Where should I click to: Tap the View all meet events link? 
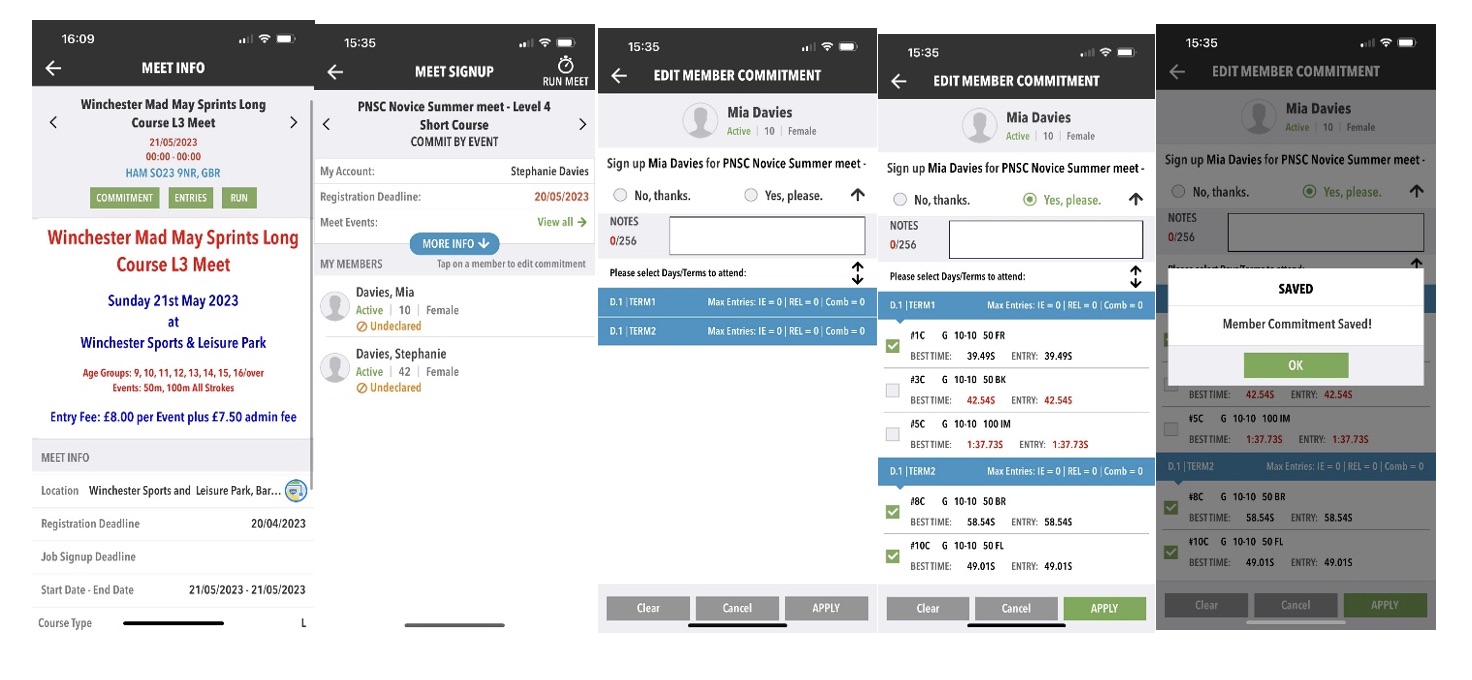[x=561, y=222]
